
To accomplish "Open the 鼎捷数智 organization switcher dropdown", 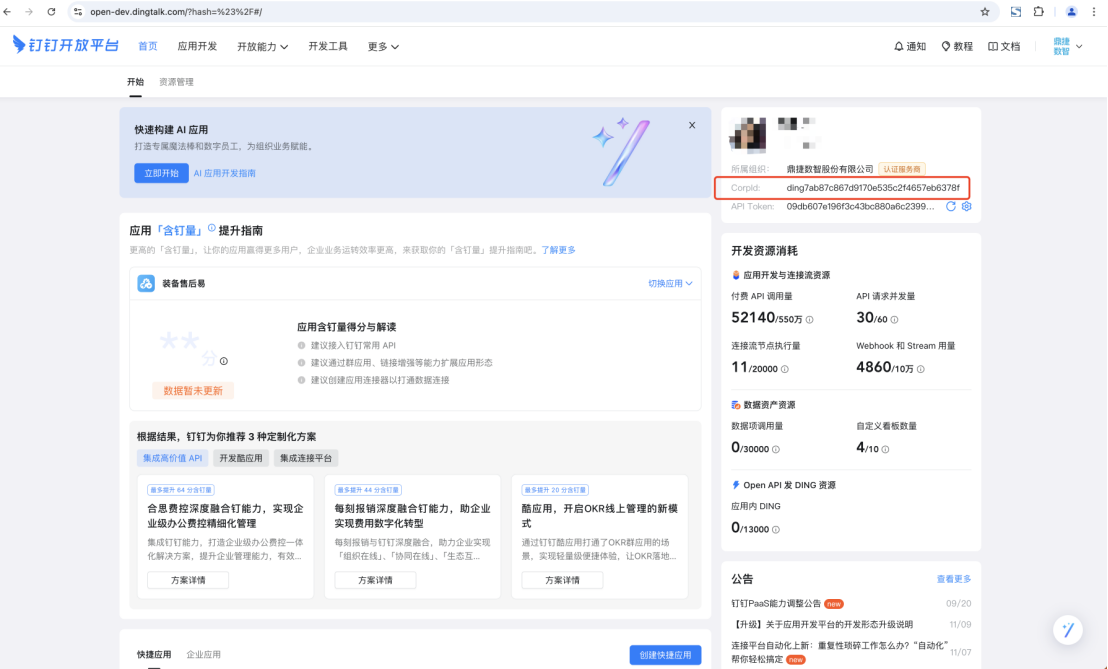I will pos(1068,46).
